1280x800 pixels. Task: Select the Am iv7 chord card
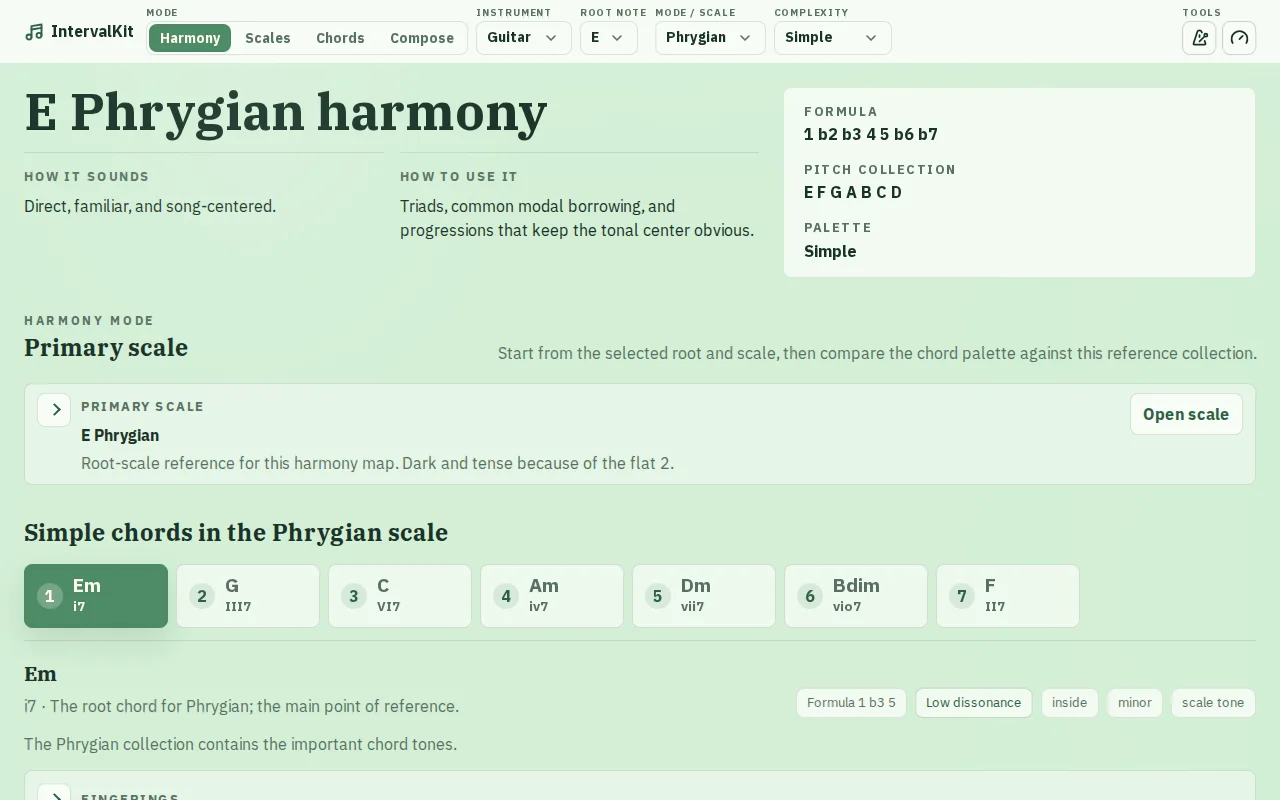[552, 596]
